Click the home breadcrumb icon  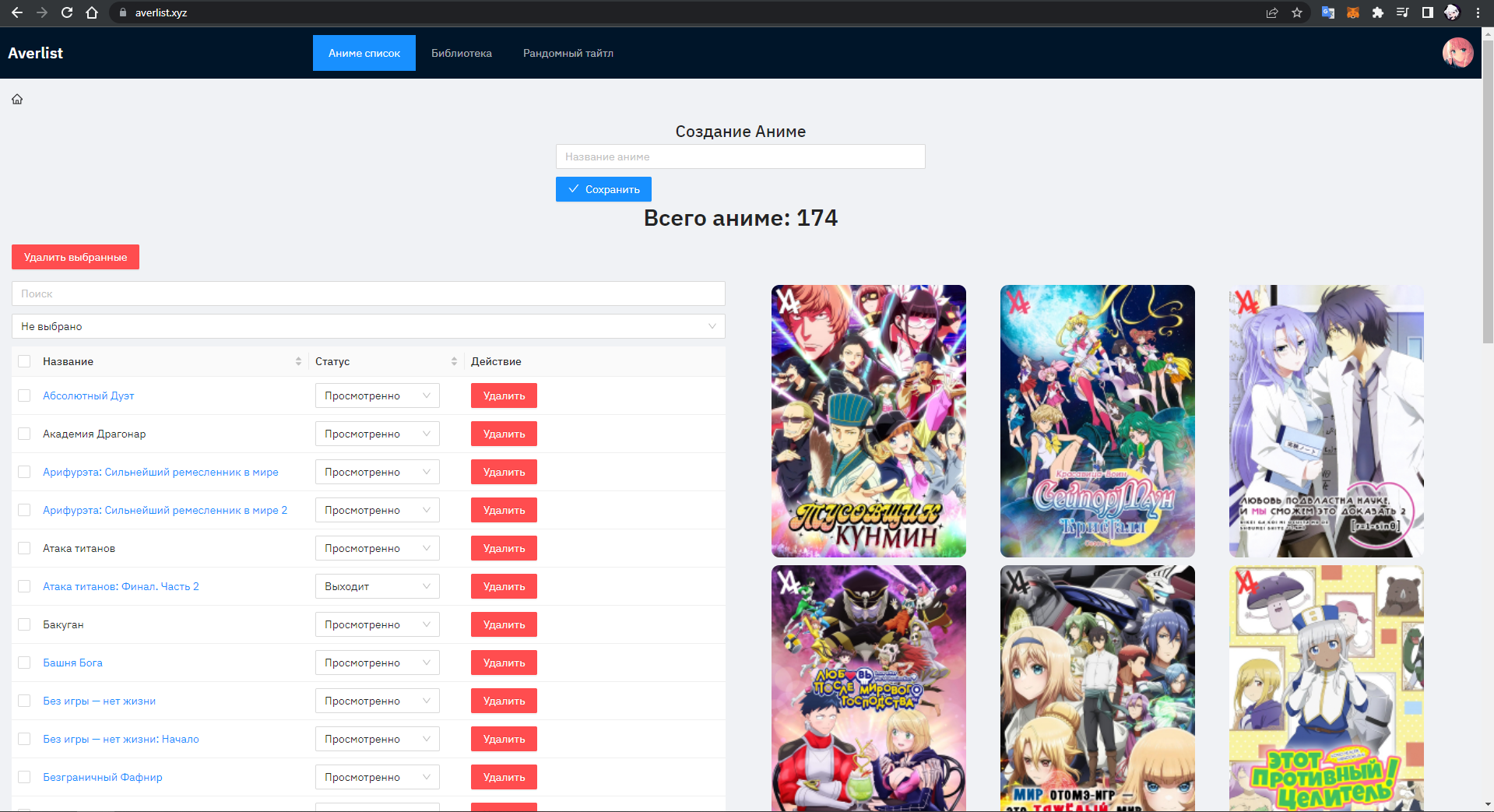(x=17, y=99)
